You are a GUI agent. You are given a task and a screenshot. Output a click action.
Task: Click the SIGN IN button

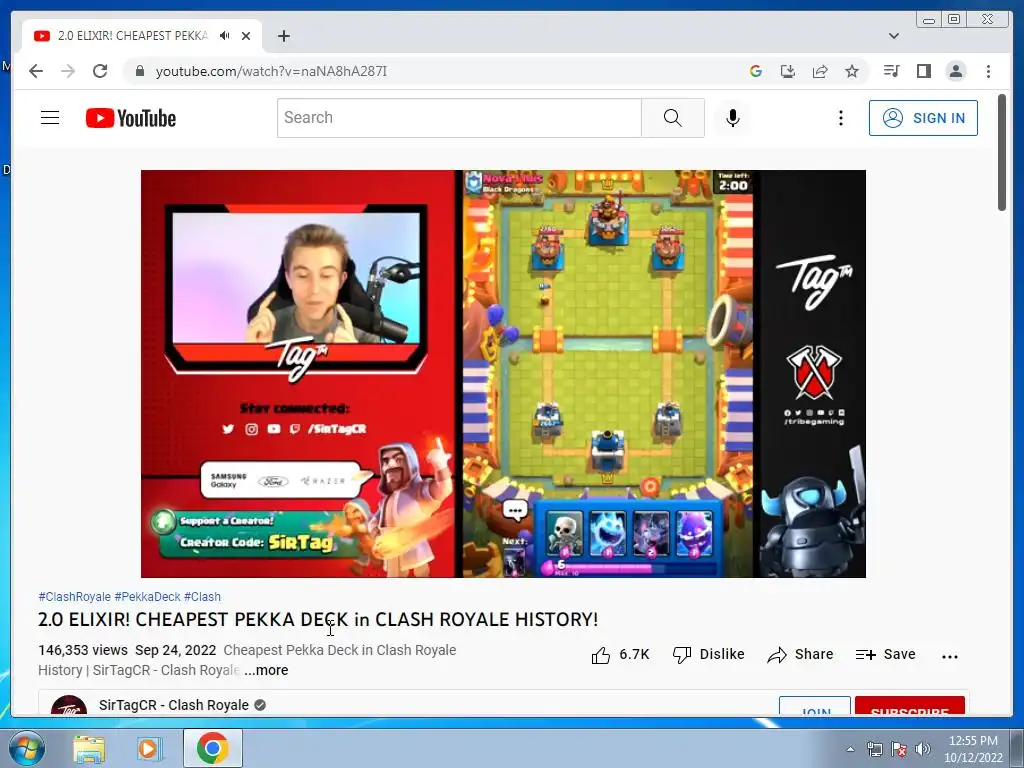tap(923, 118)
